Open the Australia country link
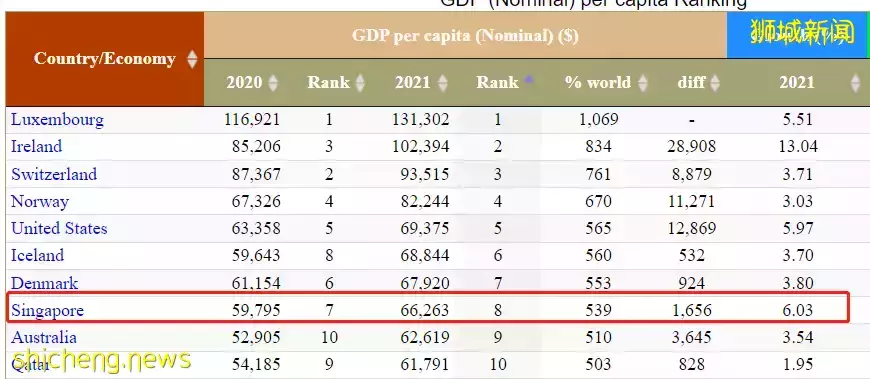The height and width of the screenshot is (379, 870). tap(44, 337)
